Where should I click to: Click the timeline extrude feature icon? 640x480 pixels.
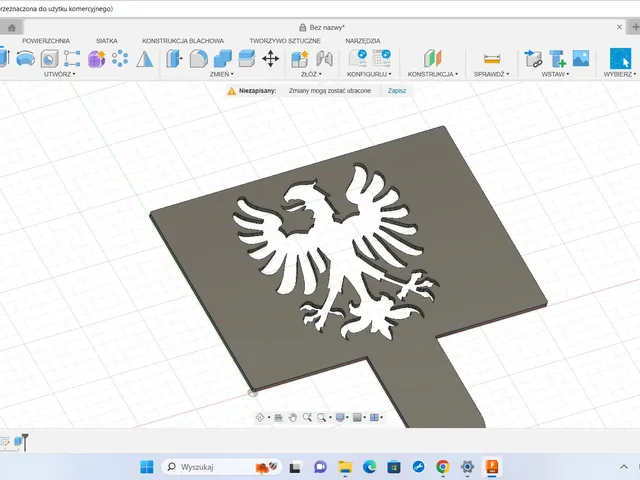pos(18,441)
